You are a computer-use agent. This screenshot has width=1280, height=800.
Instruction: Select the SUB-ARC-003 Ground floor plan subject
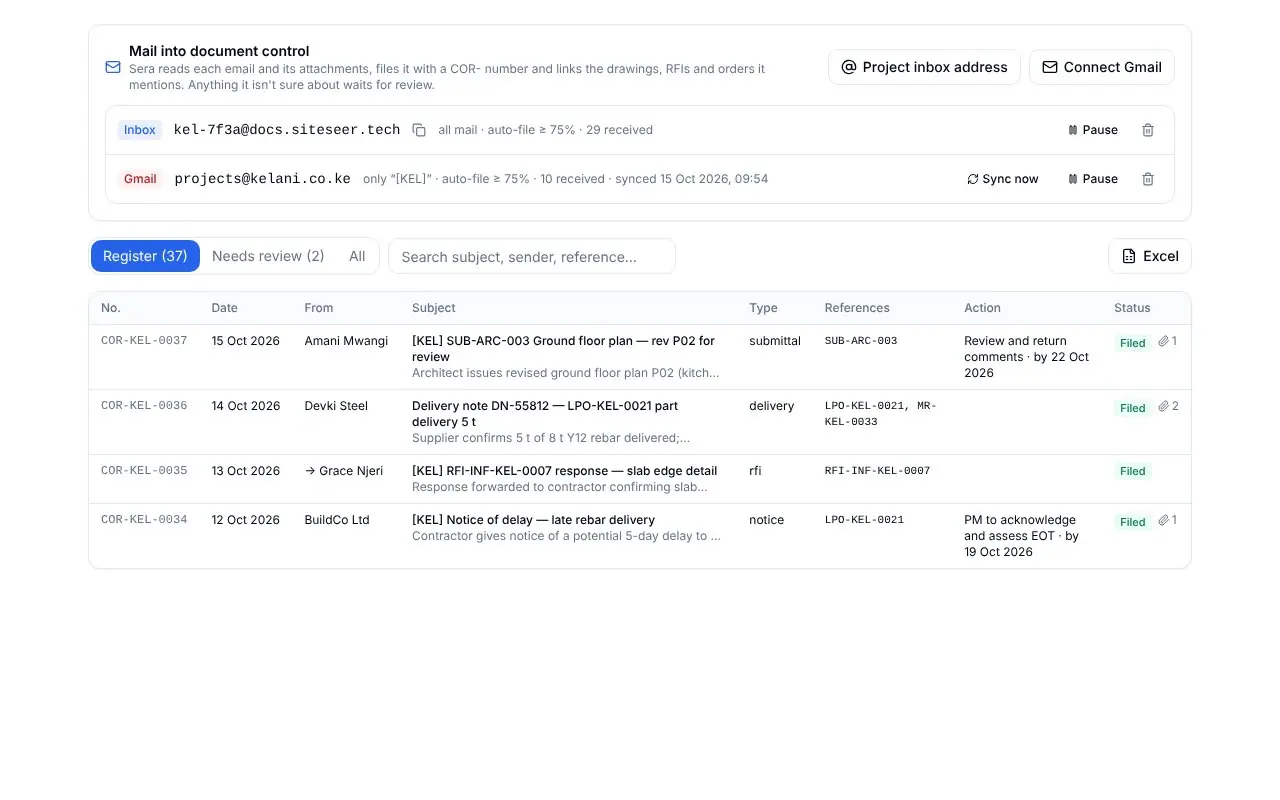point(564,349)
